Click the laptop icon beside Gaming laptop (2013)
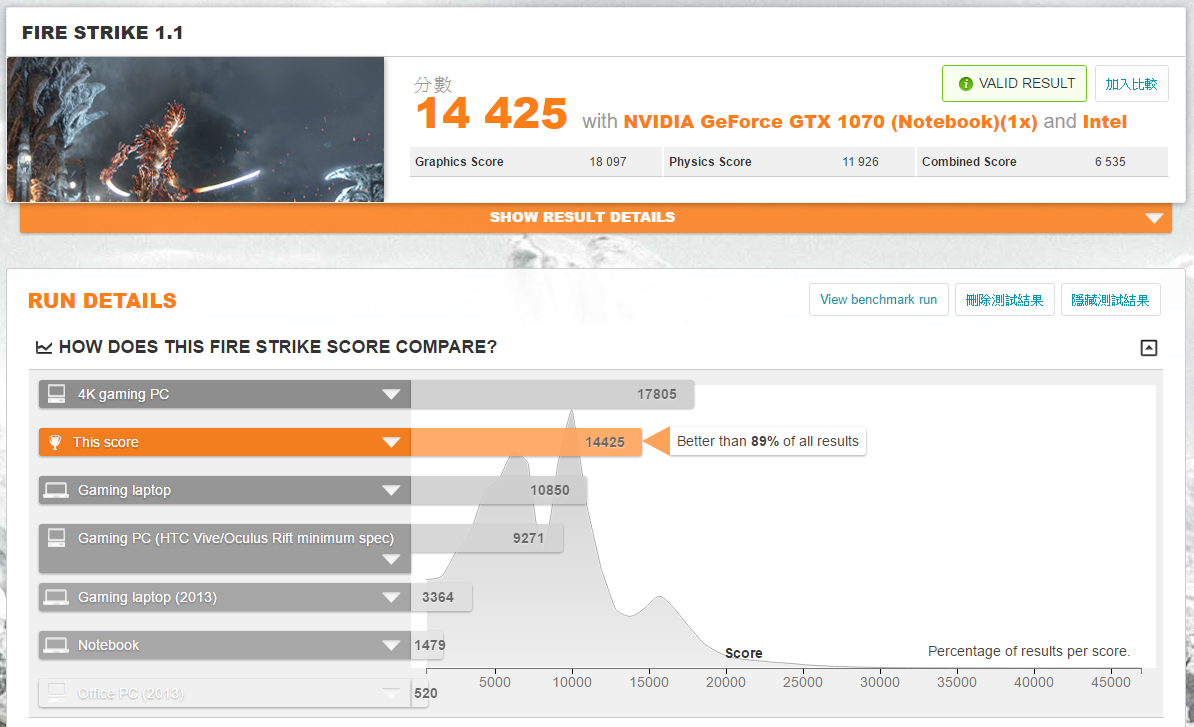This screenshot has height=727, width=1194. click(57, 597)
